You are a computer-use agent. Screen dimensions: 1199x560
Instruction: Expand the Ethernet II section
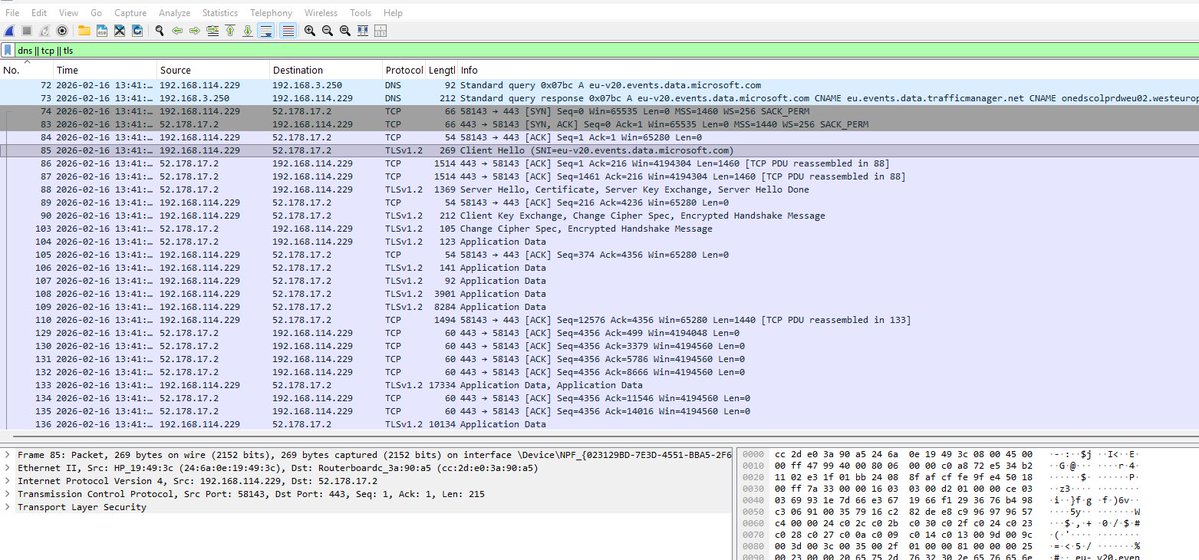coord(8,468)
